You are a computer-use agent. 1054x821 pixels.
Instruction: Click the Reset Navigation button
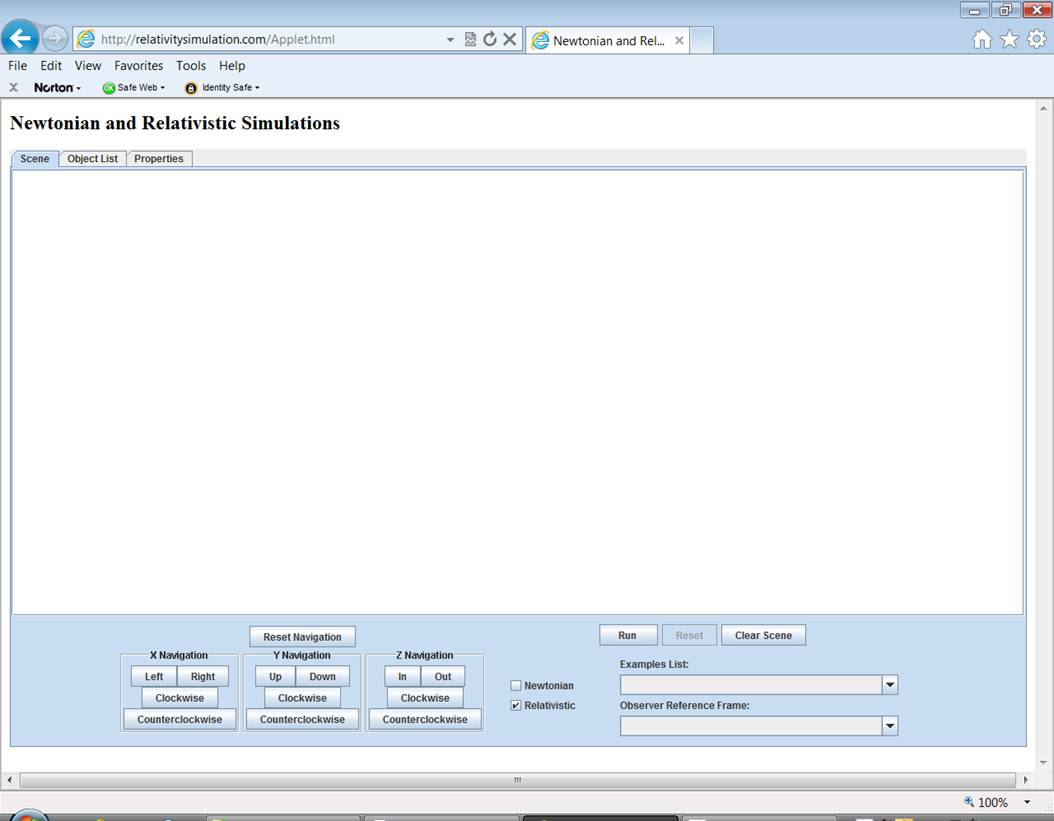(x=302, y=637)
